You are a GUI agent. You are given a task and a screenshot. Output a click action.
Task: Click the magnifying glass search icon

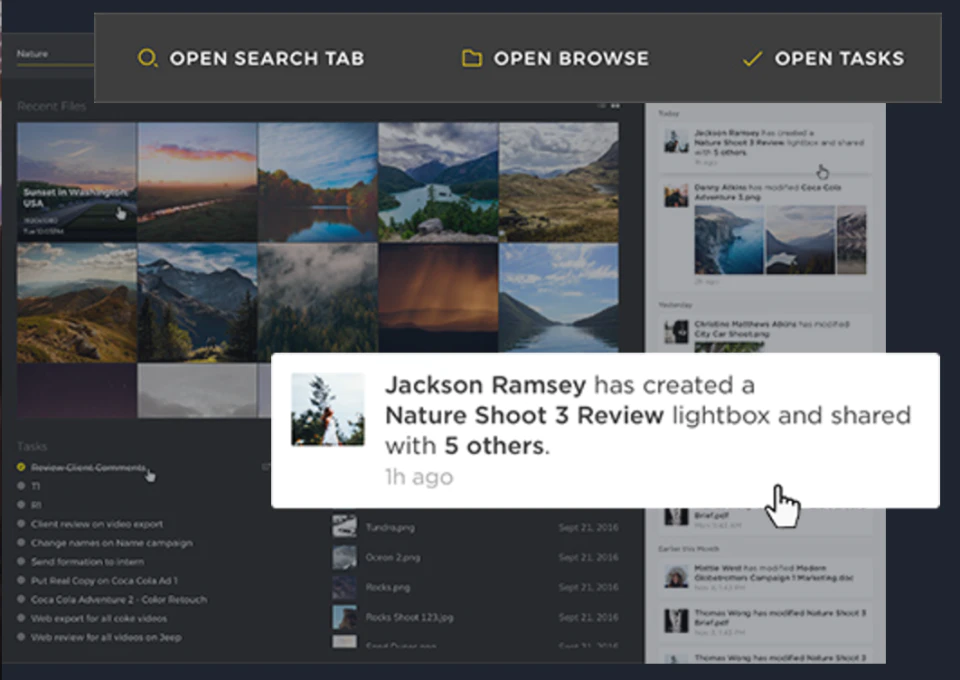click(x=148, y=58)
